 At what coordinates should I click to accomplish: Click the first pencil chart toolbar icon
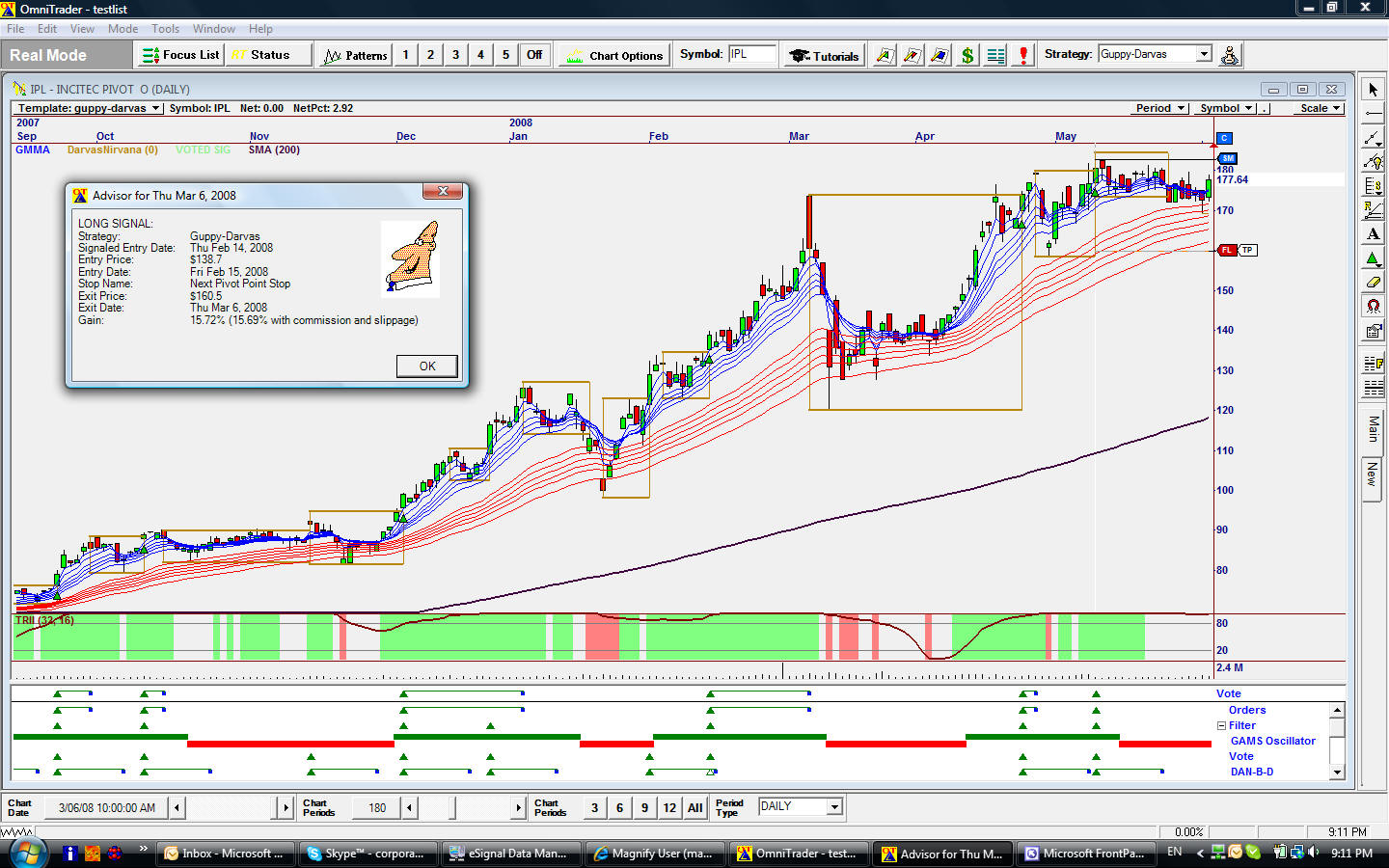pos(884,55)
